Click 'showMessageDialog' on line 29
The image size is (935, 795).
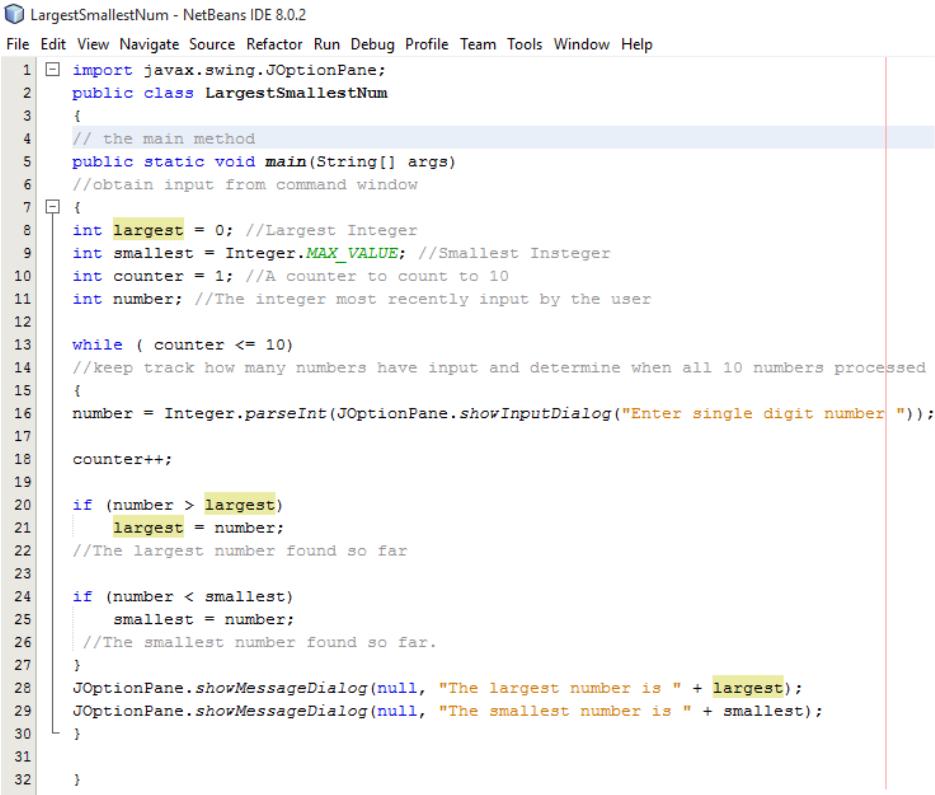(281, 710)
